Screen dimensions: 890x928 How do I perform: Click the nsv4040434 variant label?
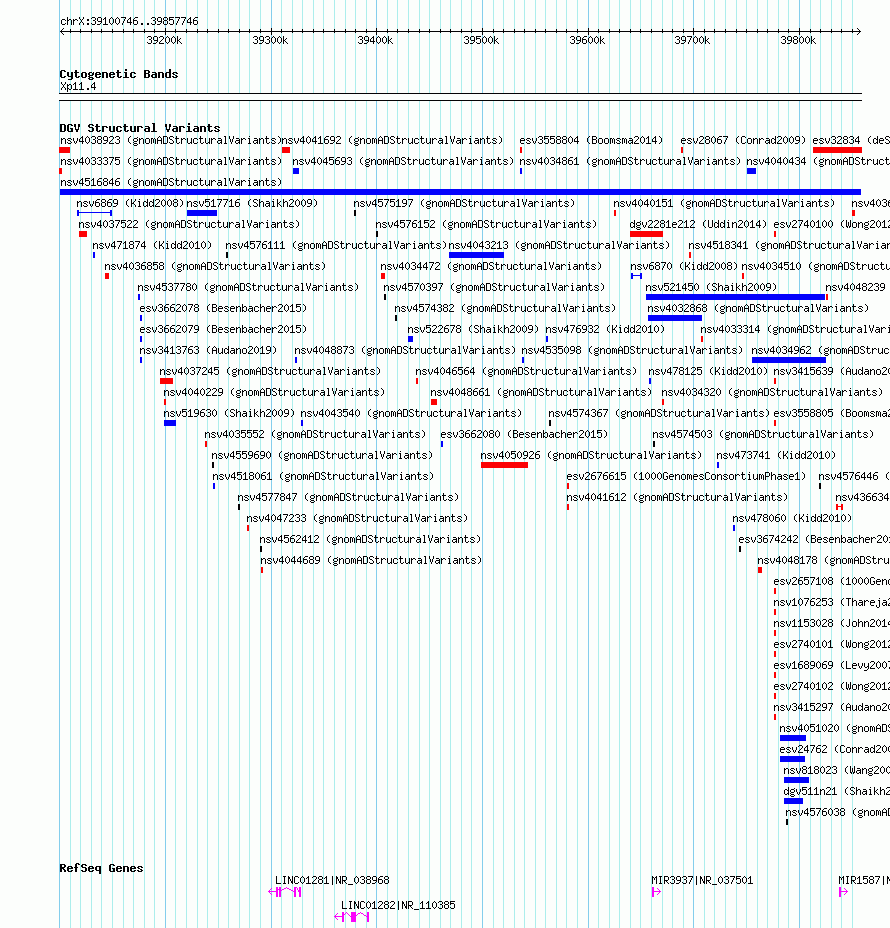pyautogui.click(x=818, y=162)
